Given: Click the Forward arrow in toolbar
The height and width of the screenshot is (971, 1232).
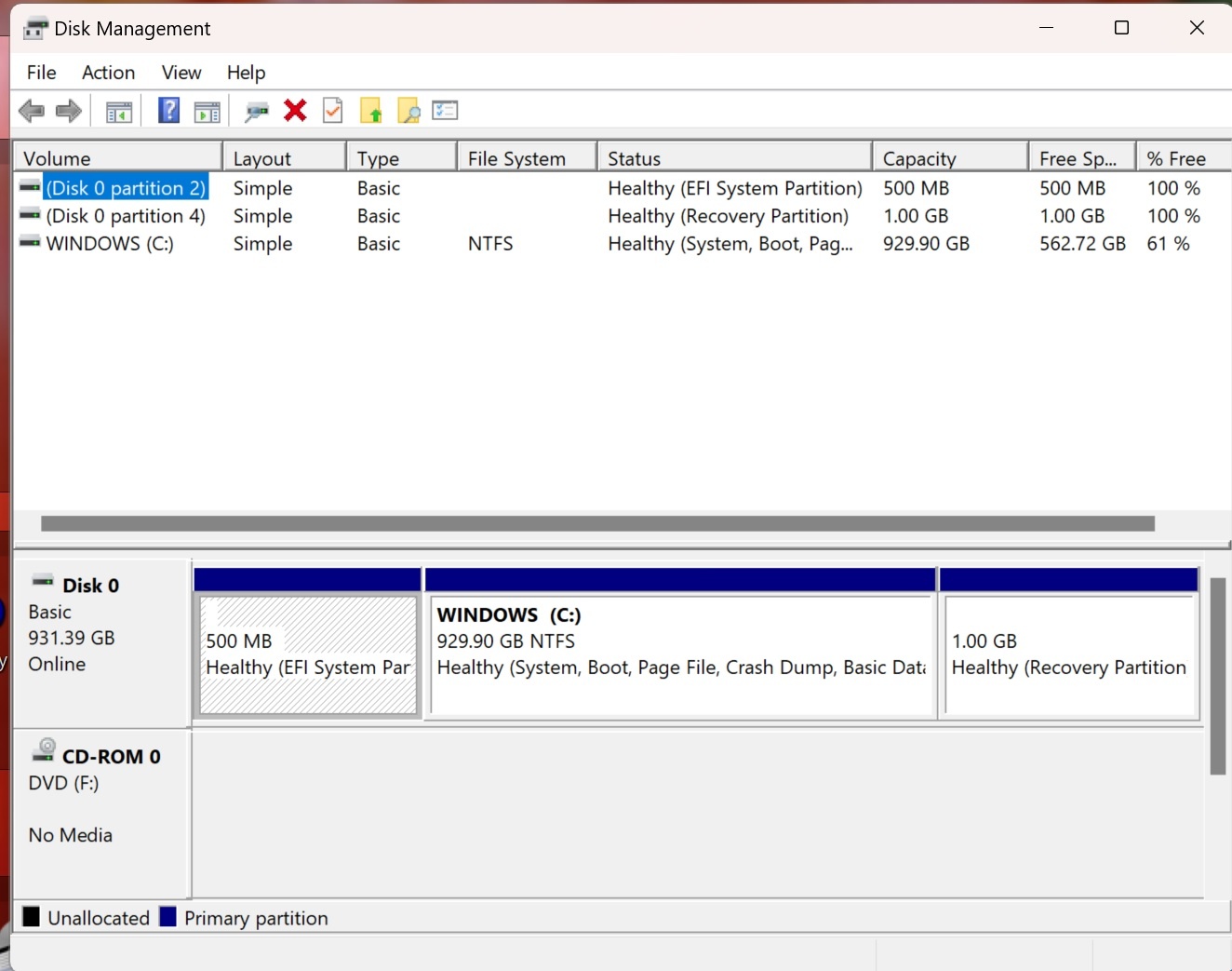Looking at the screenshot, I should tap(69, 111).
